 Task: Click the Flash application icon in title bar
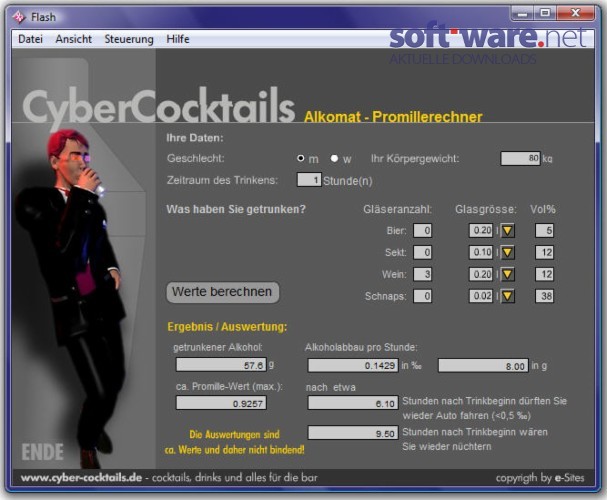(x=18, y=17)
